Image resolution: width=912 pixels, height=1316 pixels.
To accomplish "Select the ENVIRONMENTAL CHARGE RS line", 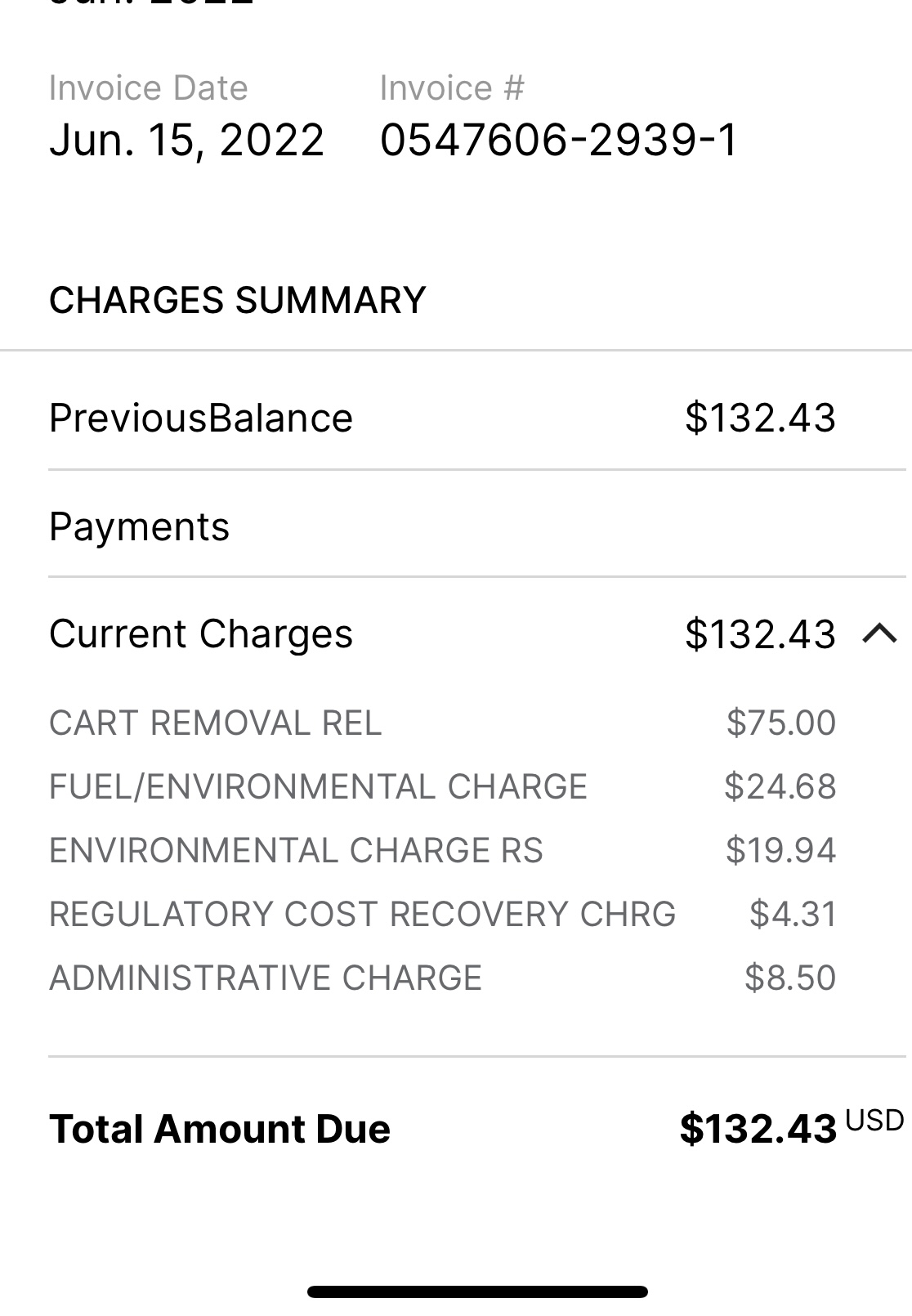I will (443, 850).
